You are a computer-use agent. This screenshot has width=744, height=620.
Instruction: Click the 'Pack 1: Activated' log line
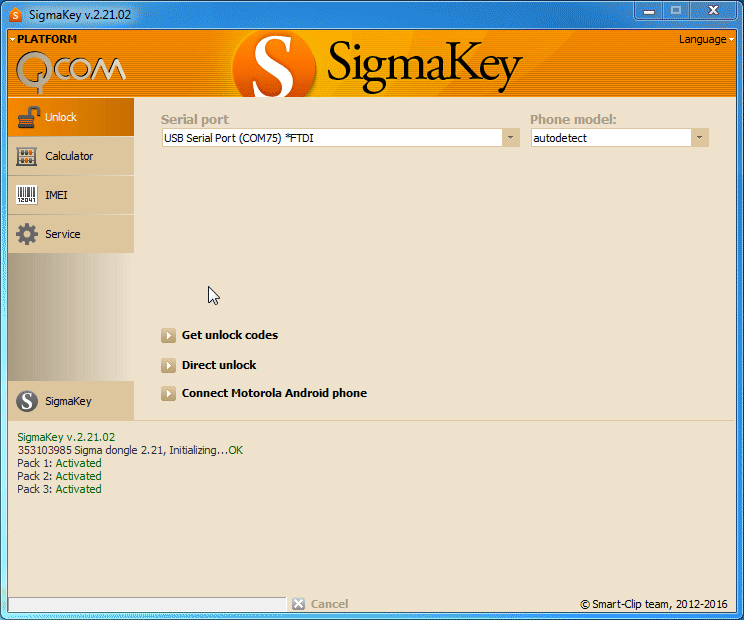point(59,463)
